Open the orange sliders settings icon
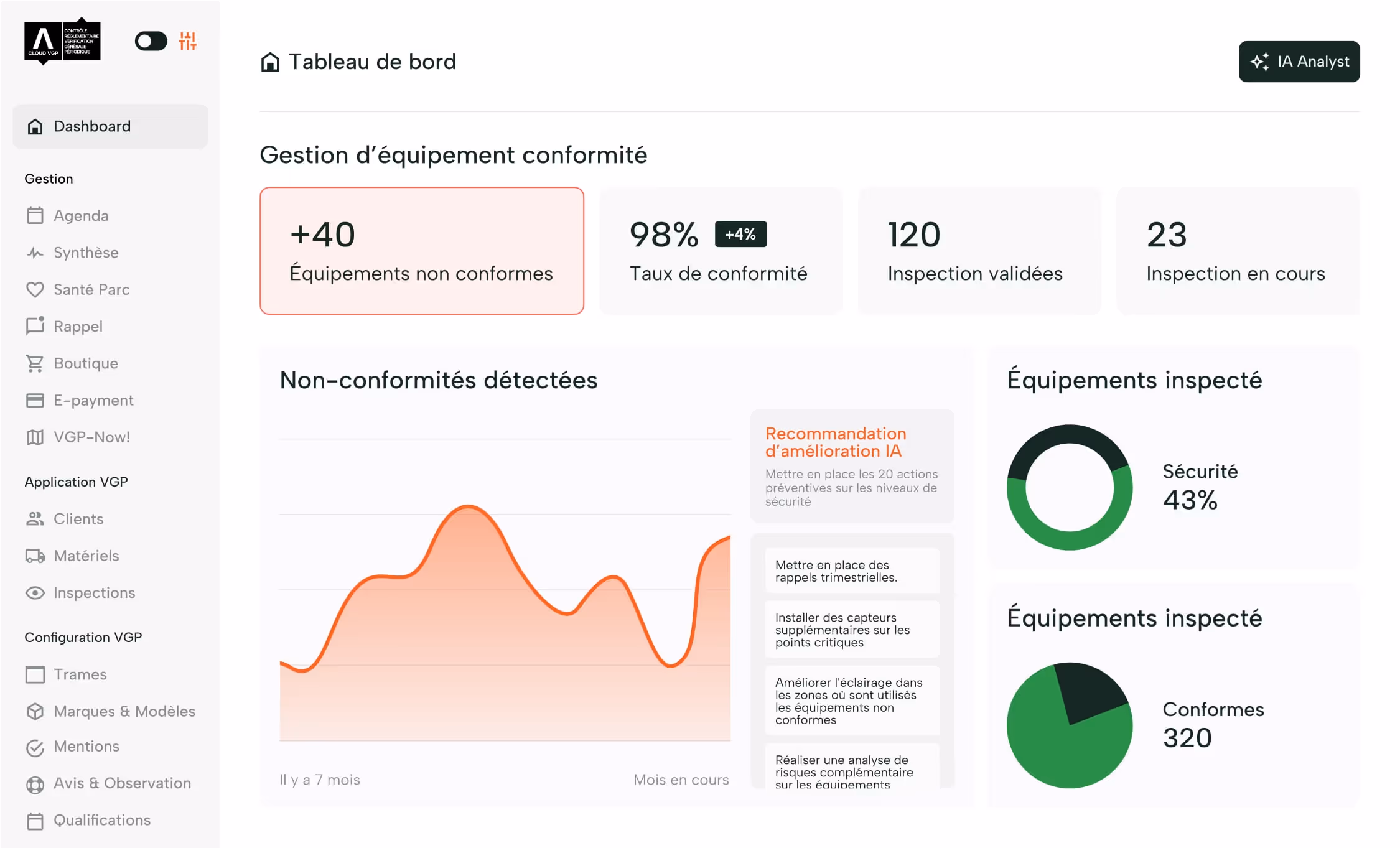 pos(187,41)
